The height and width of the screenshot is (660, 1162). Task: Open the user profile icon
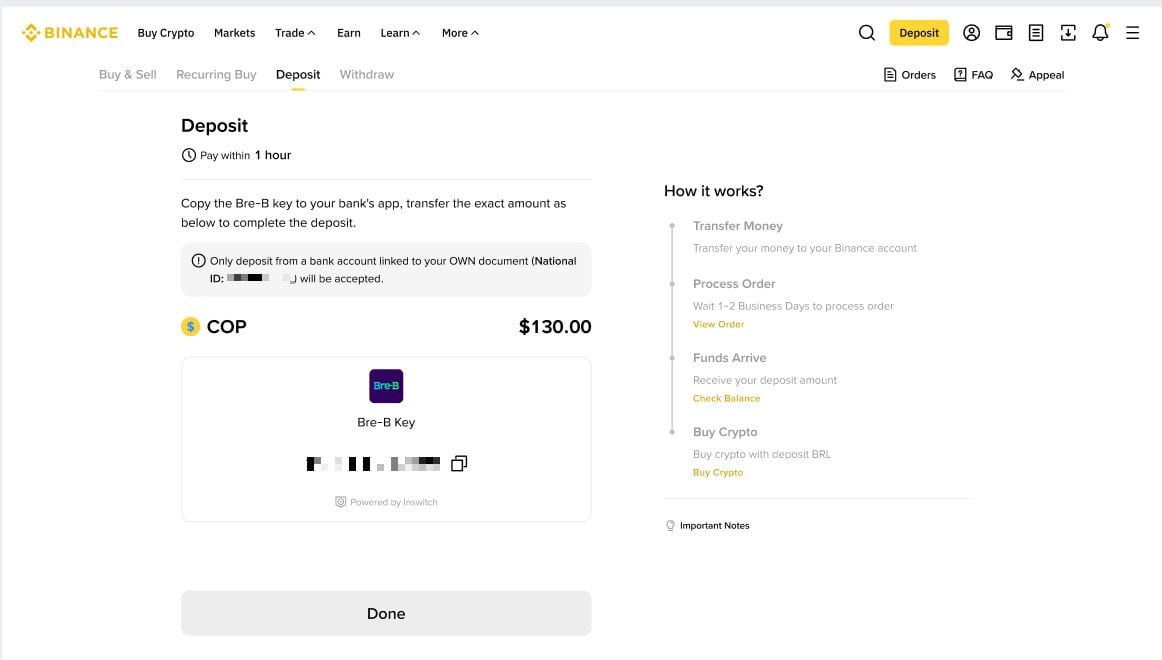coord(971,33)
